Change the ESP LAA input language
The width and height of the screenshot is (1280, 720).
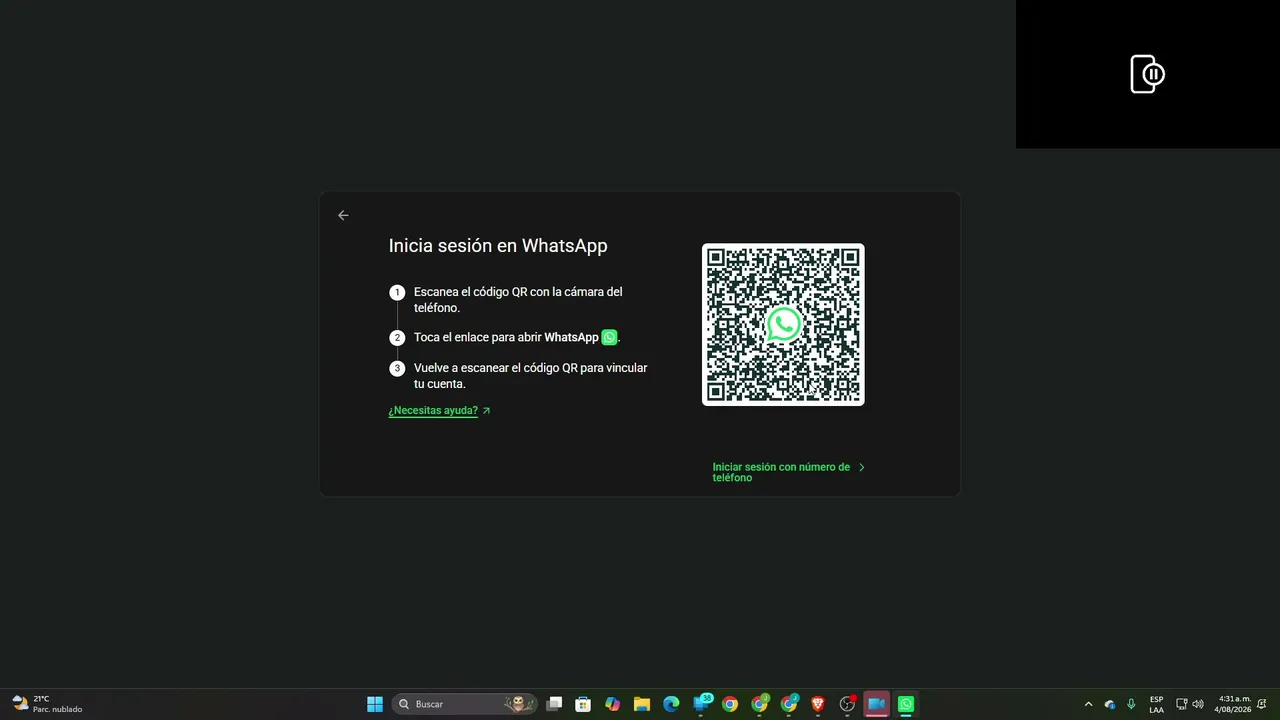[1156, 704]
